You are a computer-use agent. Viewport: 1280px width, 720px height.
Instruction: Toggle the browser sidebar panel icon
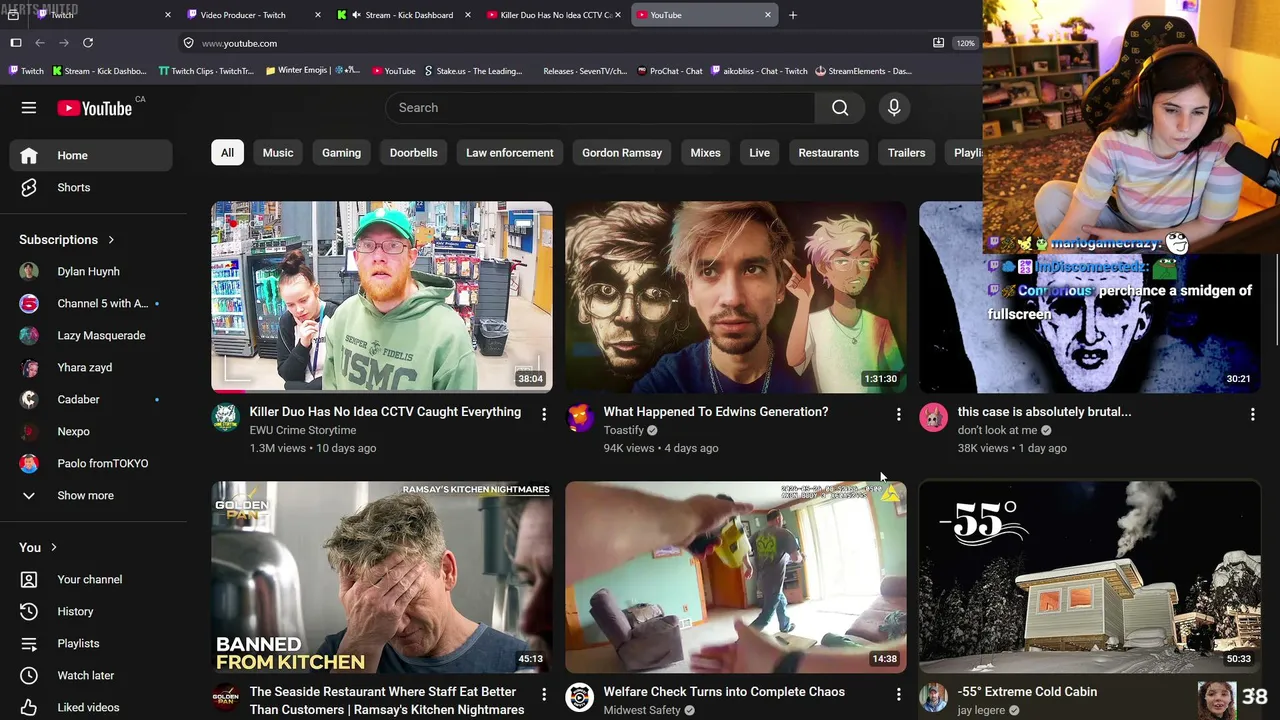pos(16,43)
